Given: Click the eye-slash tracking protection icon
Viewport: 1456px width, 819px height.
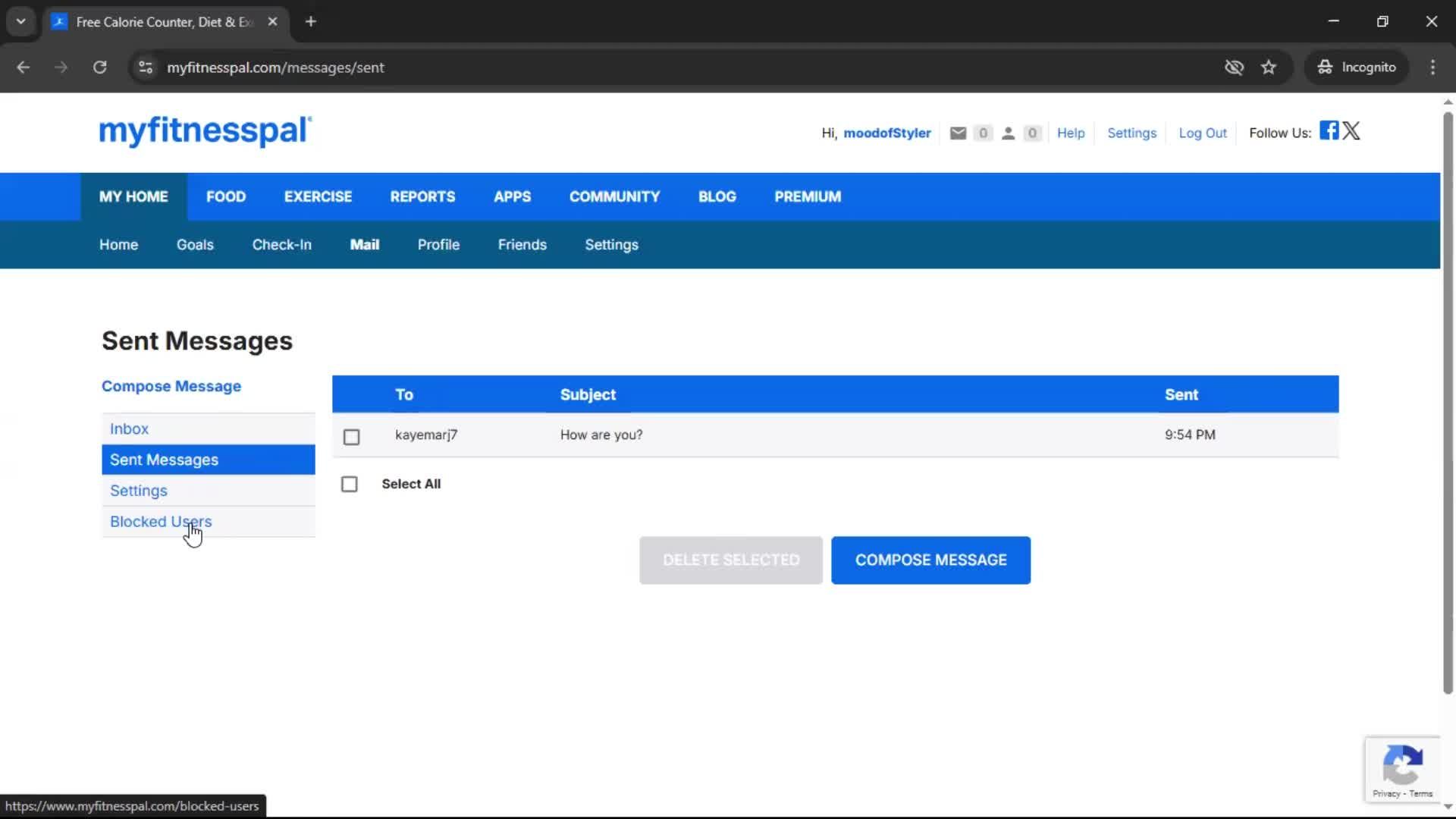Looking at the screenshot, I should click(1234, 67).
